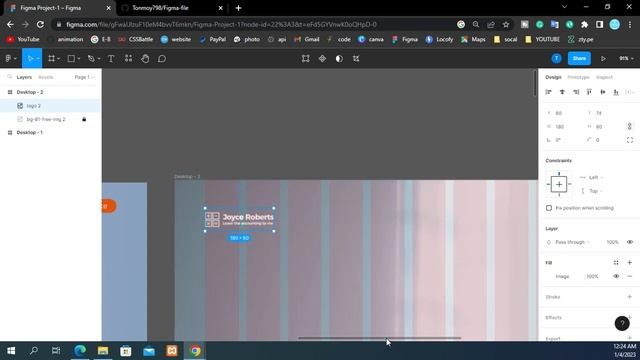
Task: Open the Page 1 dropdown
Action: [x=84, y=77]
